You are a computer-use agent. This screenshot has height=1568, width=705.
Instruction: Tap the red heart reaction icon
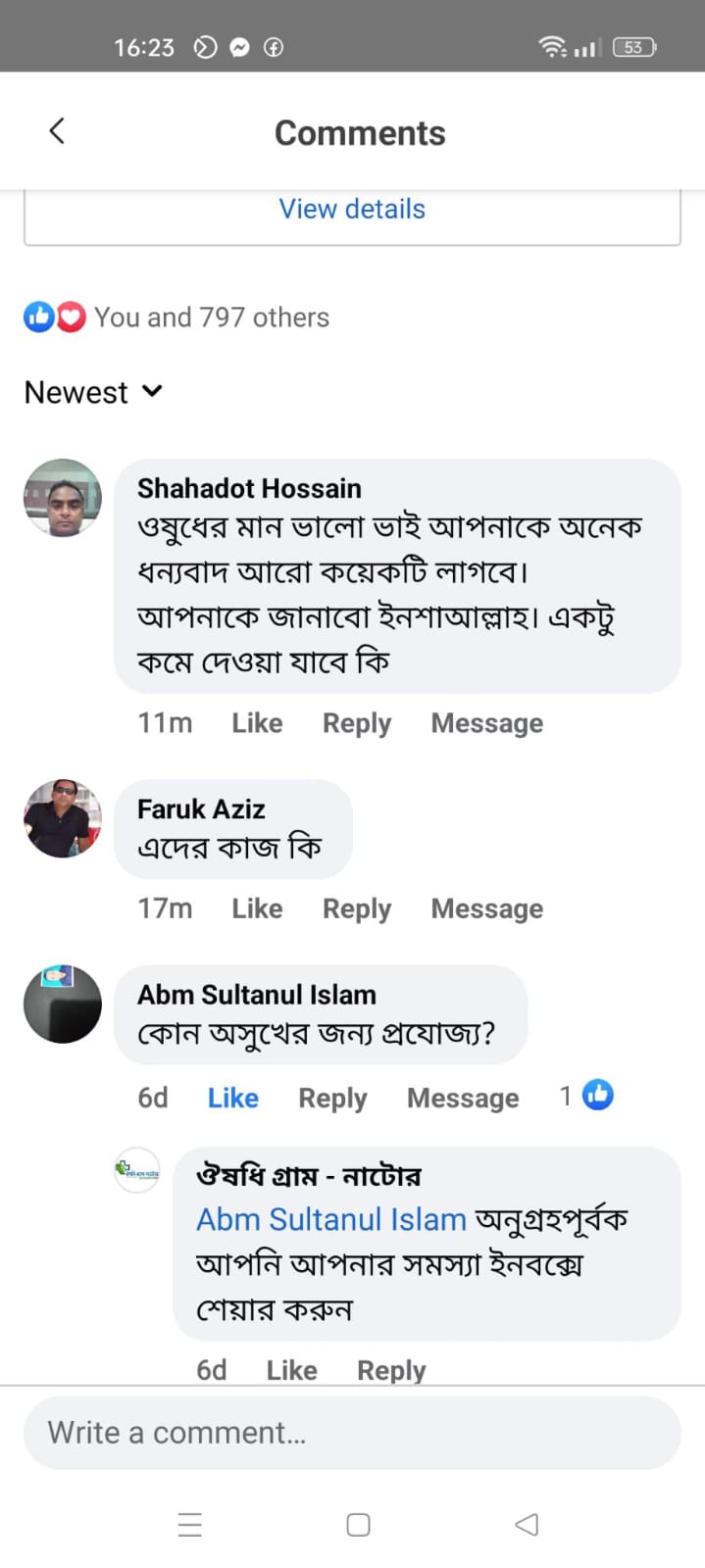pos(71,317)
